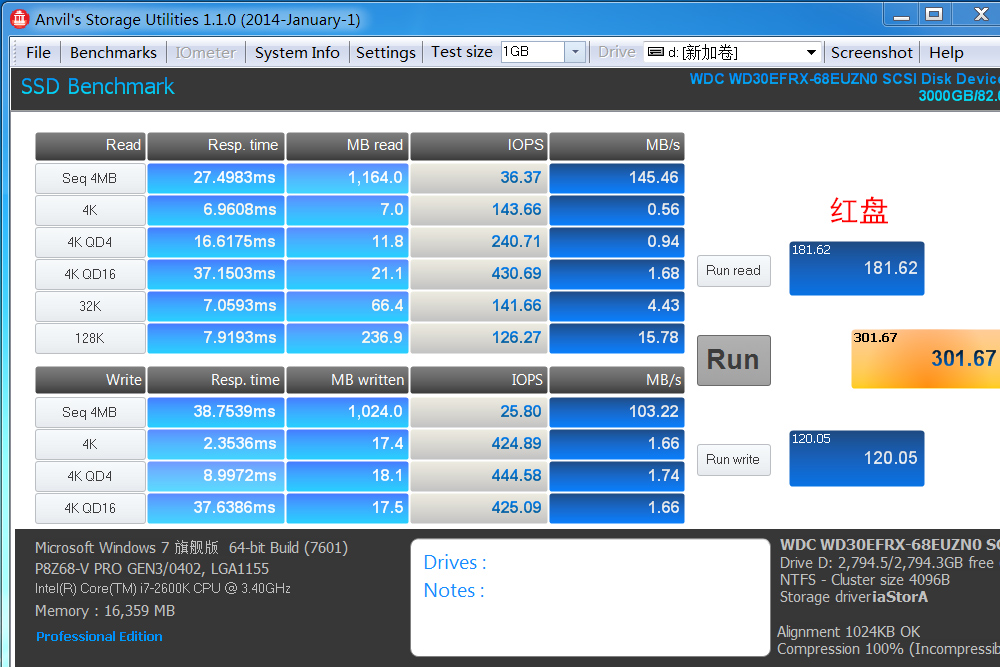Click the Screenshot menu item
This screenshot has height=667, width=1000.
871,53
